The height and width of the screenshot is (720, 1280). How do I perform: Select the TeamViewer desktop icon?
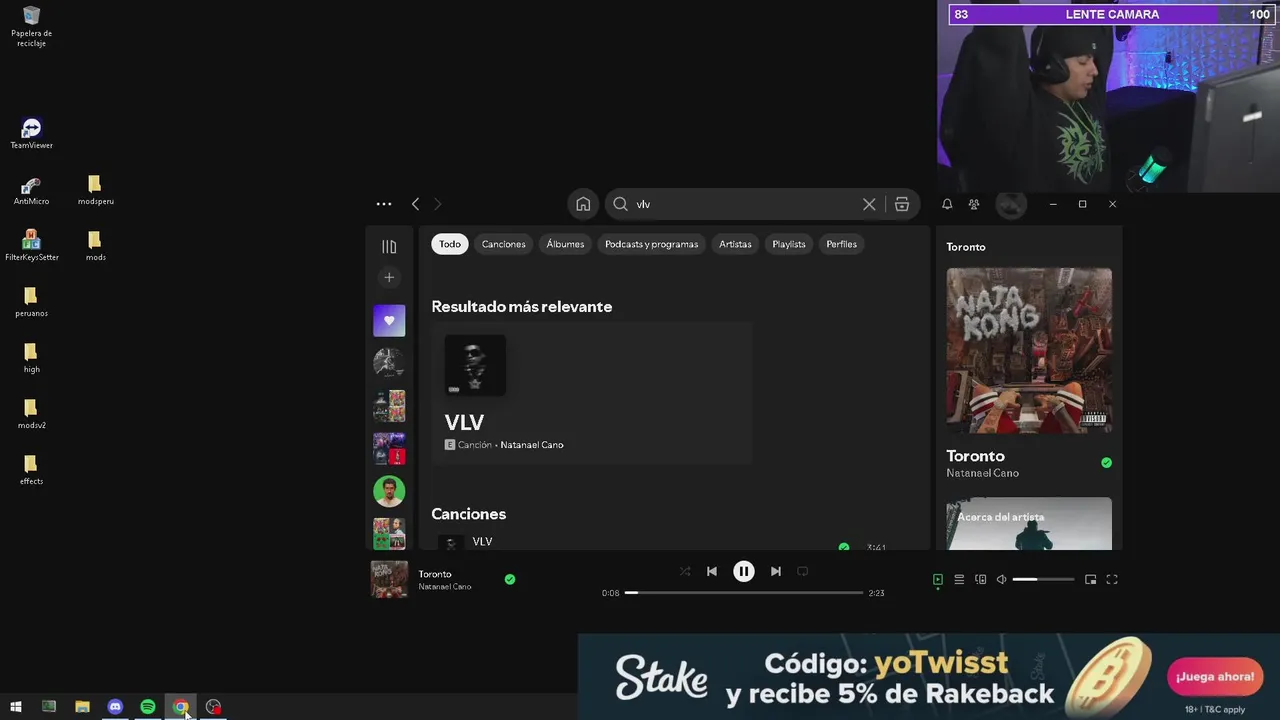tap(31, 134)
